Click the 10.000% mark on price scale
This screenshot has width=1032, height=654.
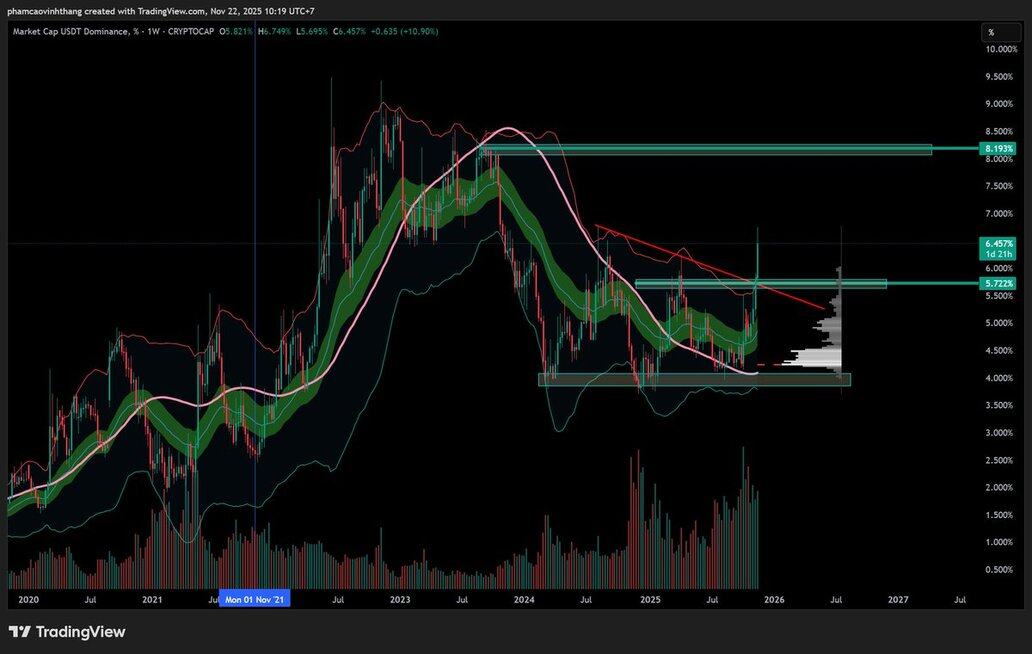pyautogui.click(x=1000, y=49)
